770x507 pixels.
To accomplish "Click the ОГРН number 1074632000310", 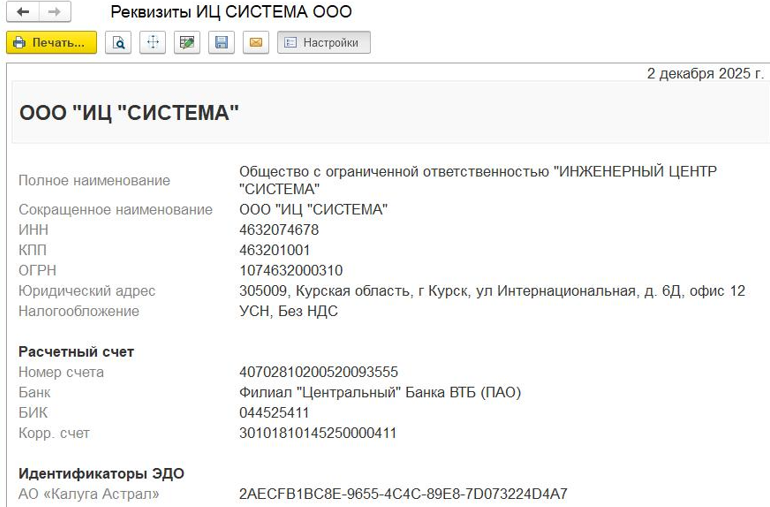I will coord(291,271).
